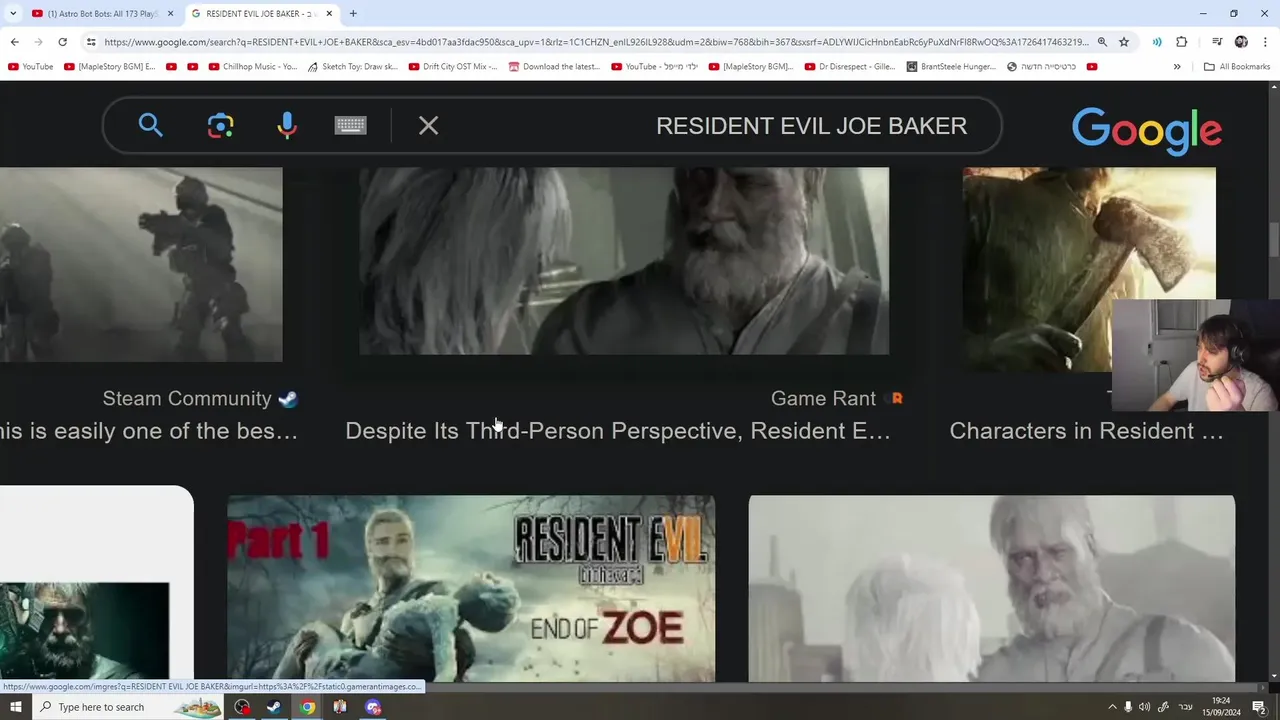This screenshot has height=720, width=1280.
Task: Open the Drift City OST Mix bookmark
Action: tap(452, 67)
